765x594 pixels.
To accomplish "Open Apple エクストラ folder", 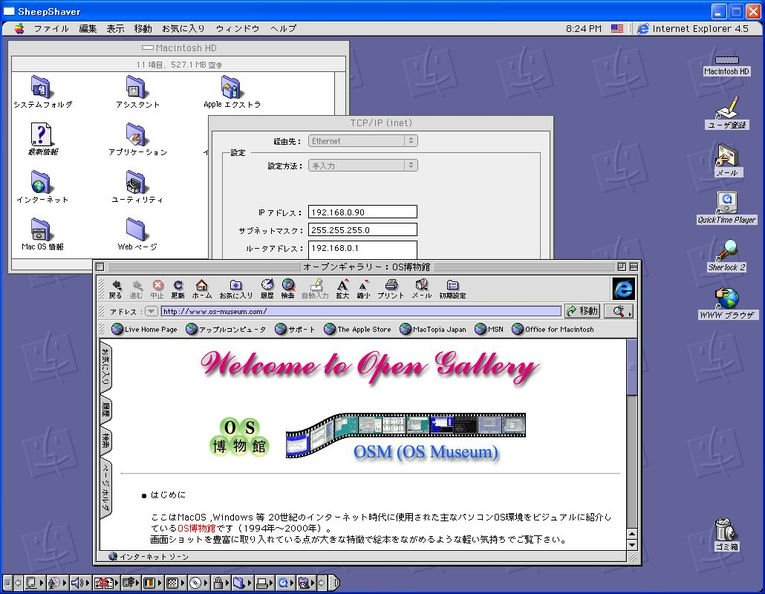I will tap(232, 92).
